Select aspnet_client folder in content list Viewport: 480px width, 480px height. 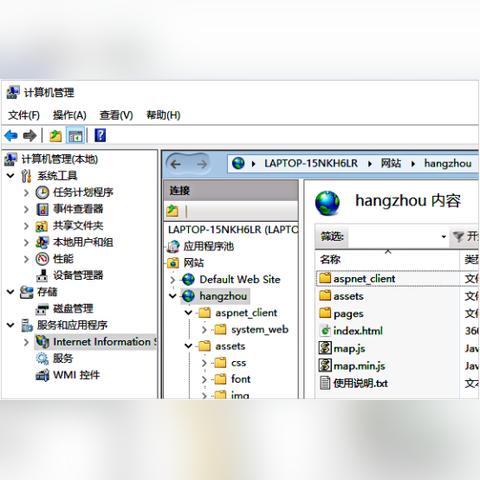[x=364, y=279]
